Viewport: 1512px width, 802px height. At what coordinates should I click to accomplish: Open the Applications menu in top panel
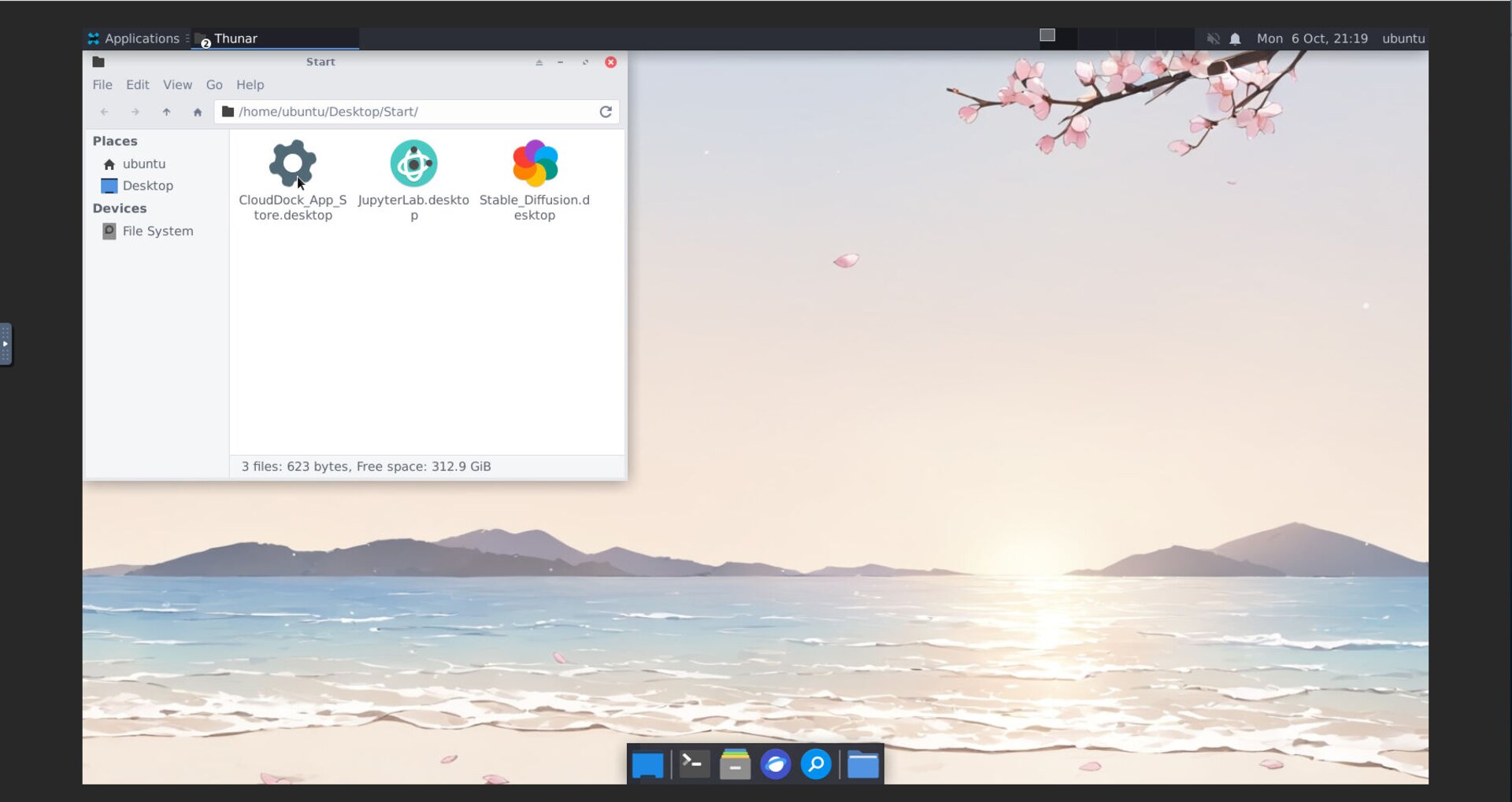coord(134,39)
